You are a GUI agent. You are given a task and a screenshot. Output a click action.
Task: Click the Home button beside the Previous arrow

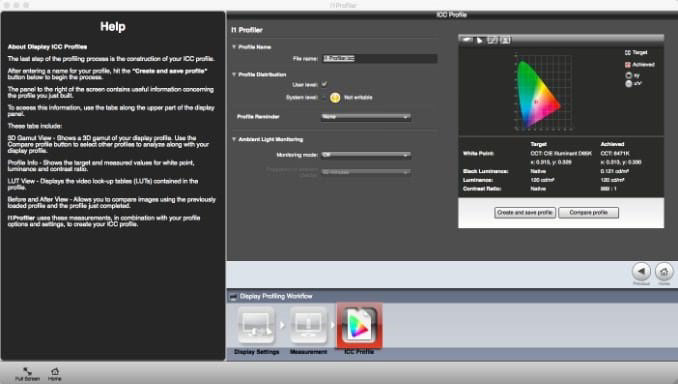664,272
